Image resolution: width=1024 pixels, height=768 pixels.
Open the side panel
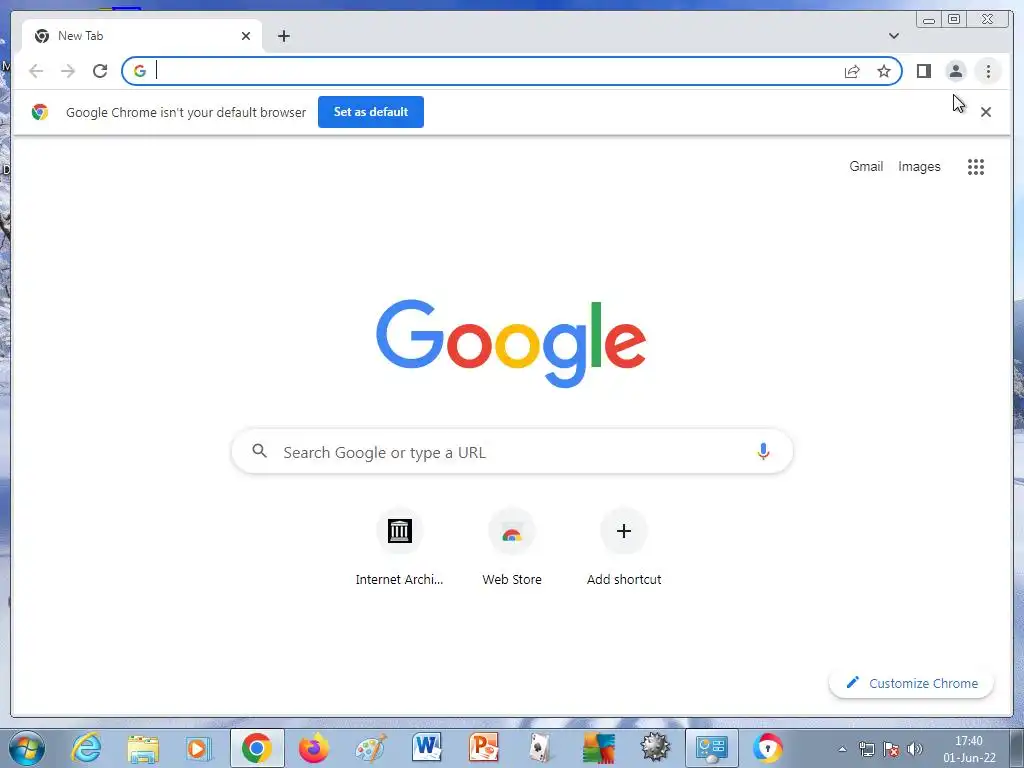tap(923, 71)
